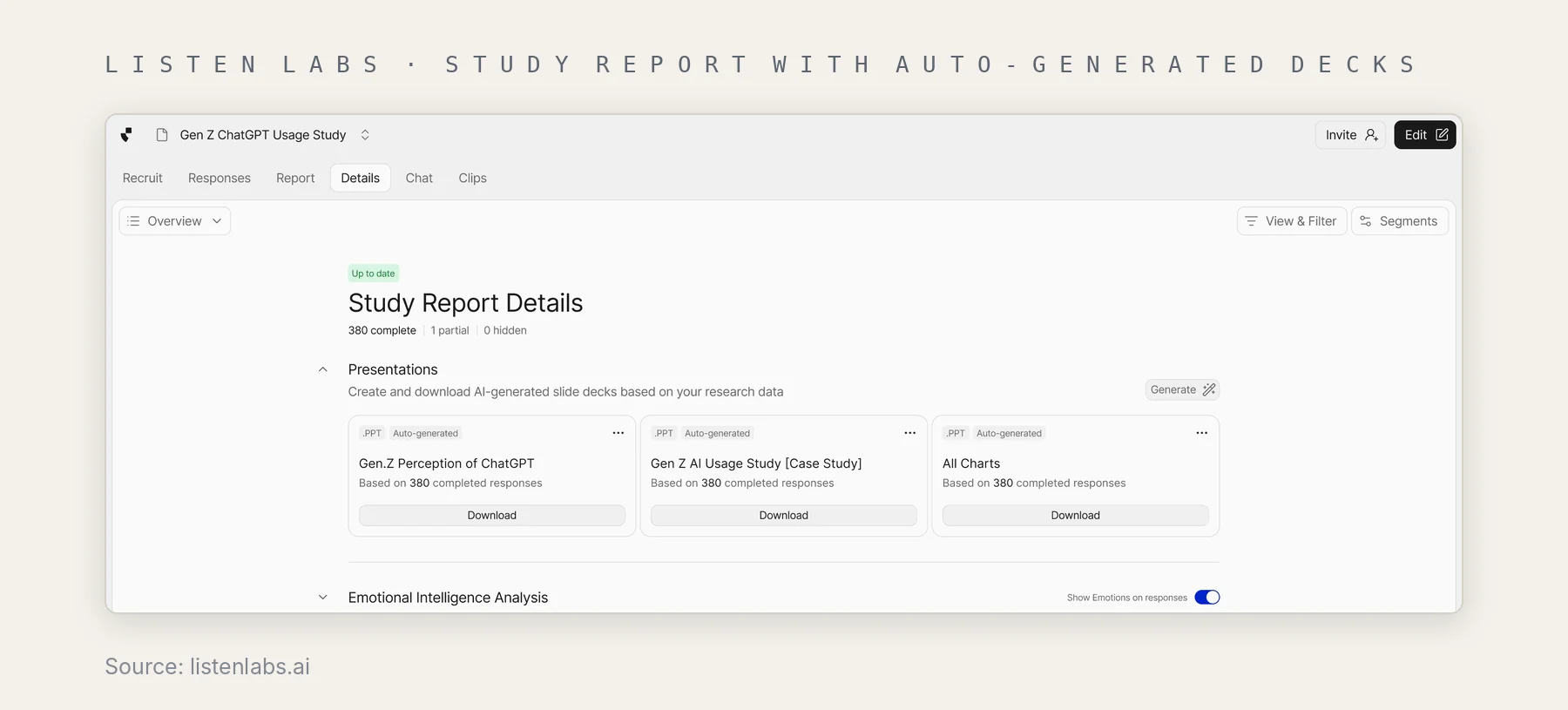Open more options for All Charts deck

1202,433
